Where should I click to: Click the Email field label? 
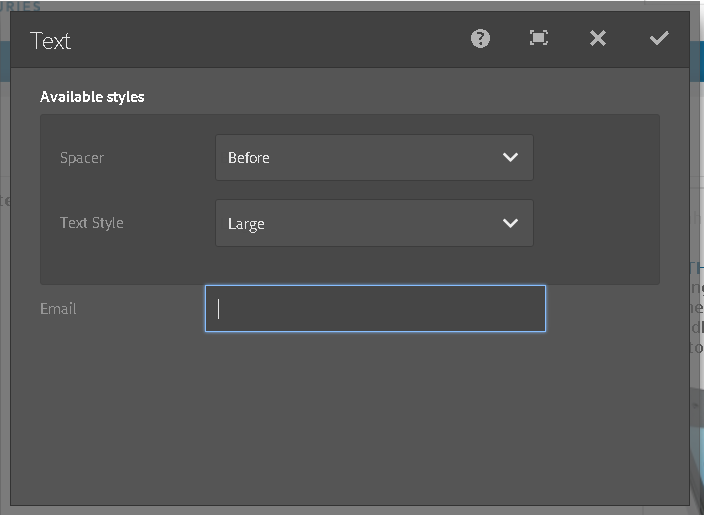point(58,309)
